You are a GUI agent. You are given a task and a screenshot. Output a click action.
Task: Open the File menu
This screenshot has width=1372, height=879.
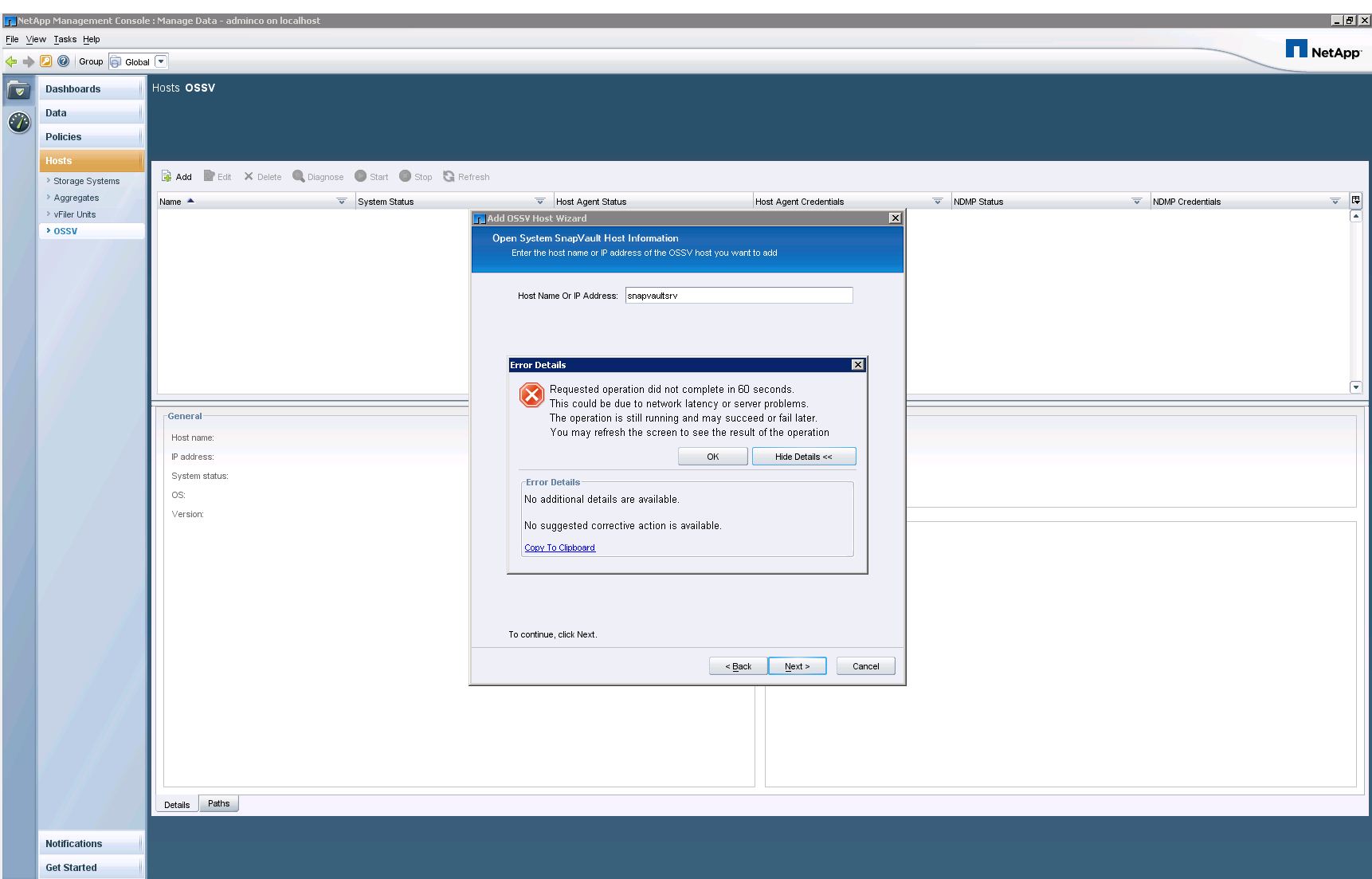pos(12,39)
